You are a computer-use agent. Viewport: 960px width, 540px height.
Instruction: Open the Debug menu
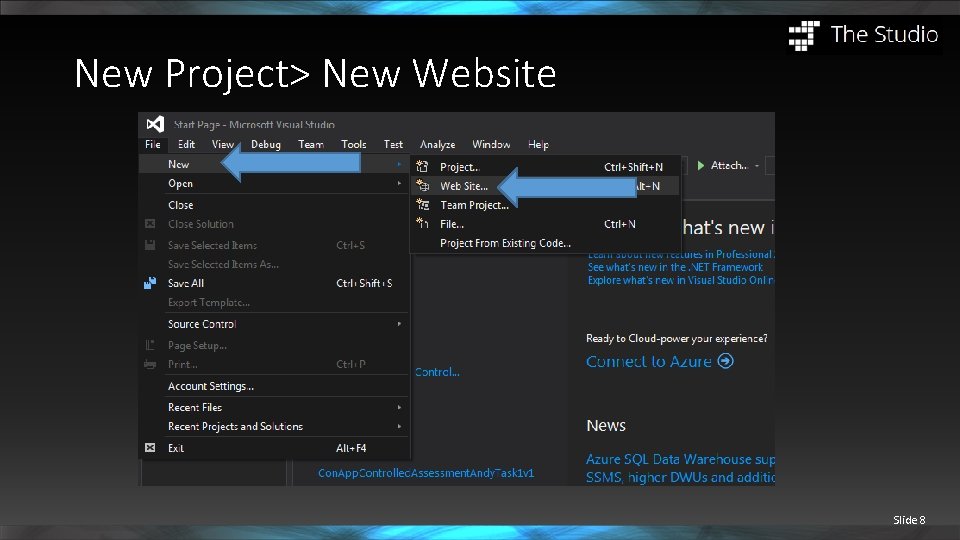tap(266, 144)
